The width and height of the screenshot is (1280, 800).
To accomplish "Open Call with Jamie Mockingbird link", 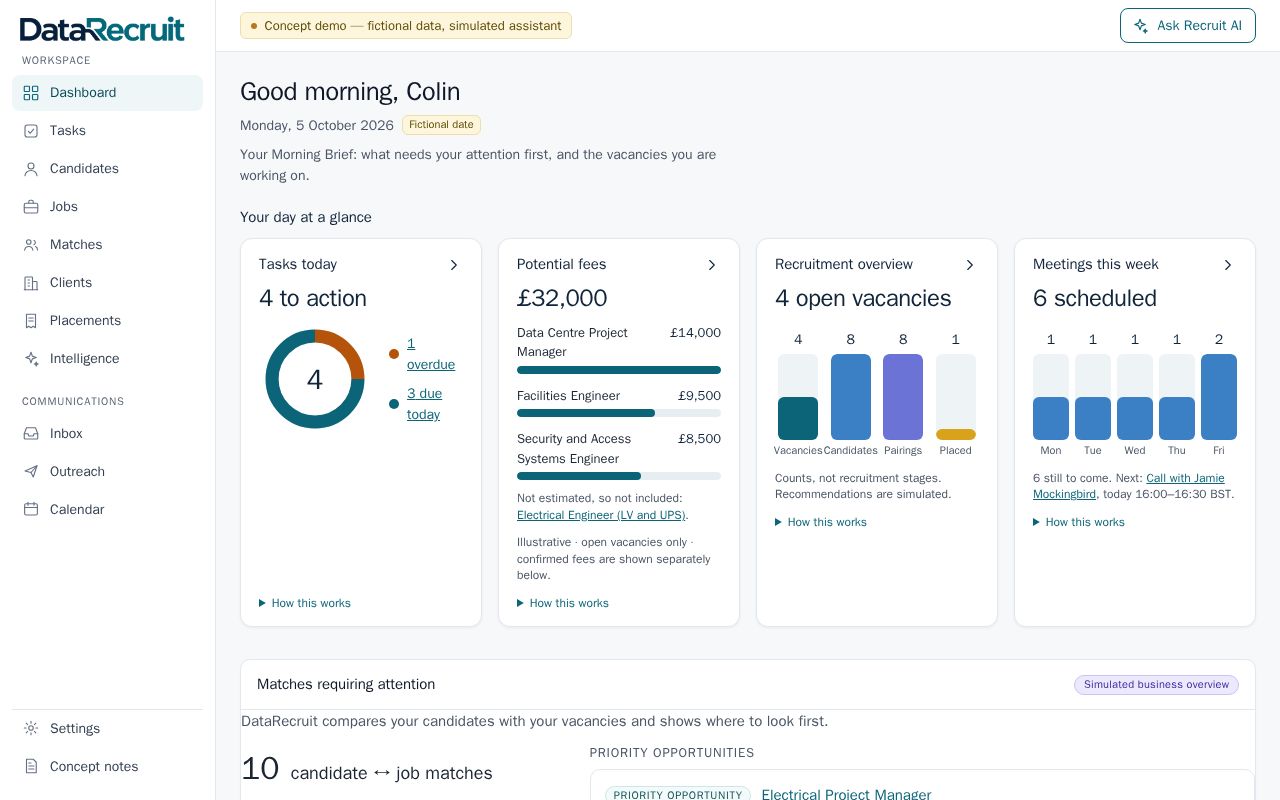I will click(1129, 486).
